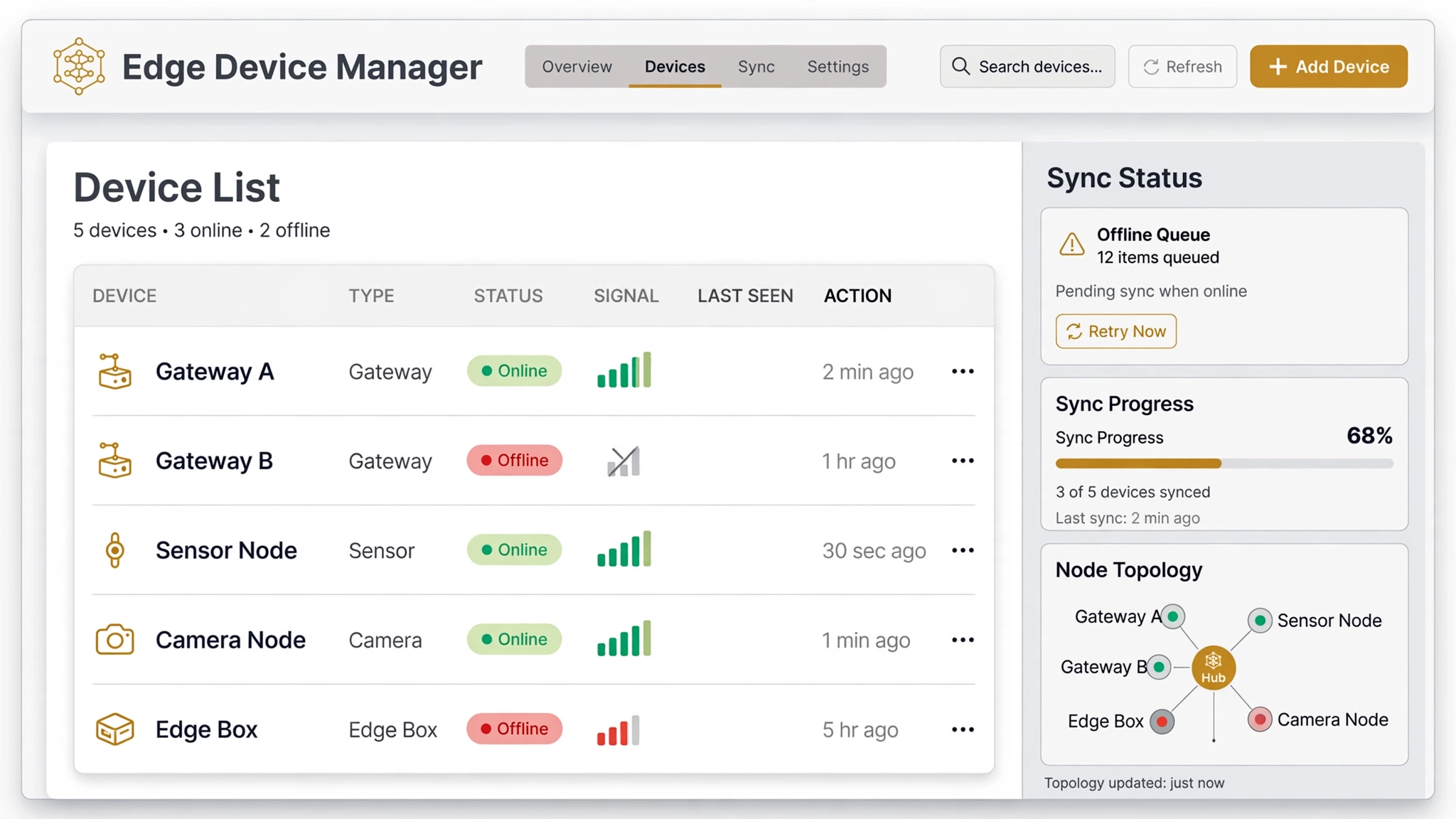Click Sensor Node dot in topology
The height and width of the screenshot is (819, 1456).
coord(1260,620)
